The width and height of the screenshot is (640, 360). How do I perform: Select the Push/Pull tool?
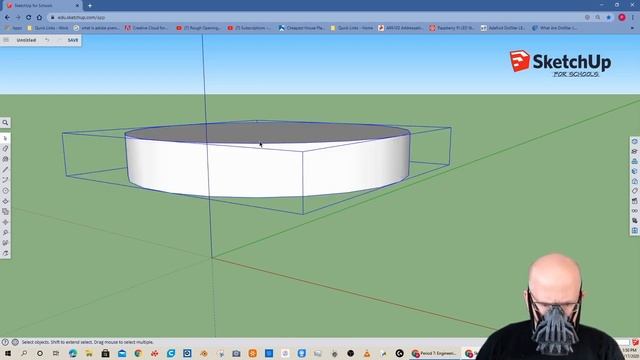coord(5,201)
